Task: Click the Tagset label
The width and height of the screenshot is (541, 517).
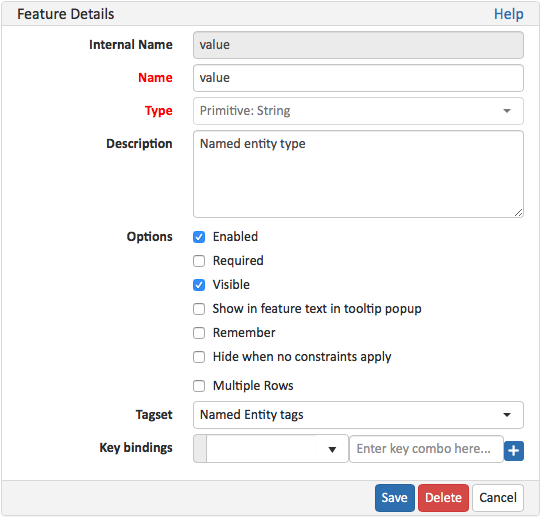Action: [154, 414]
